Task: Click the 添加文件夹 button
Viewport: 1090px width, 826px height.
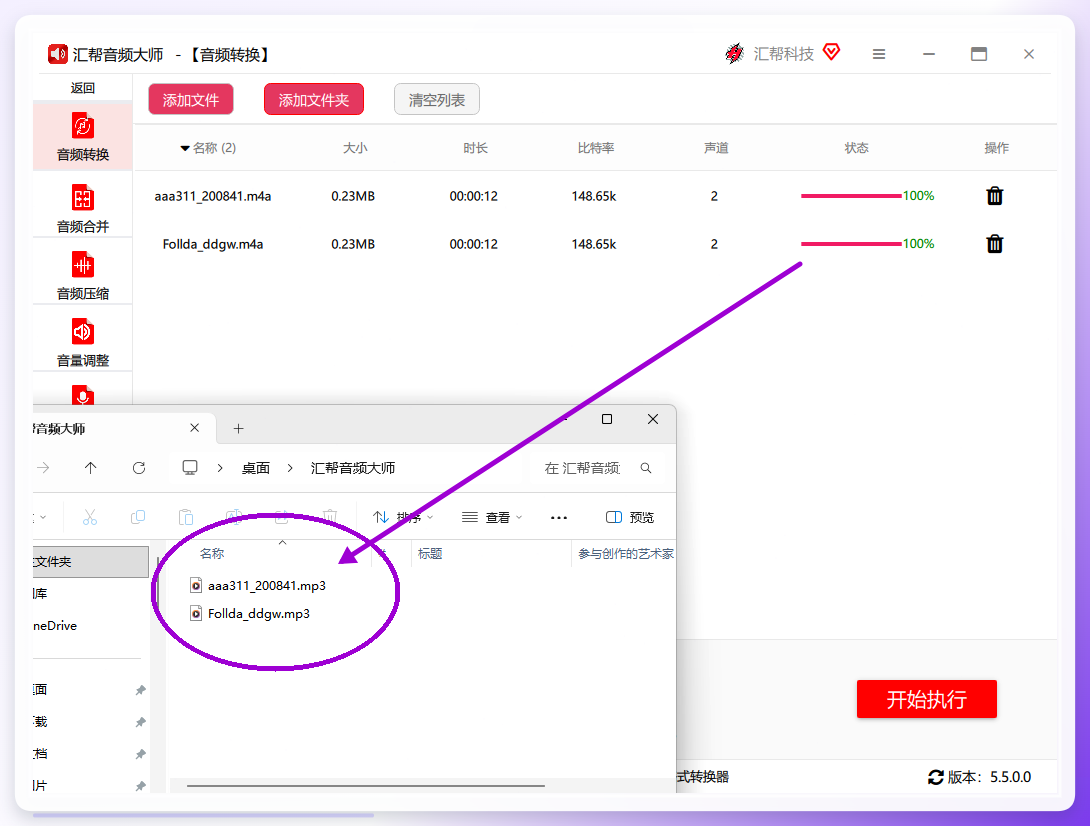Action: tap(314, 99)
